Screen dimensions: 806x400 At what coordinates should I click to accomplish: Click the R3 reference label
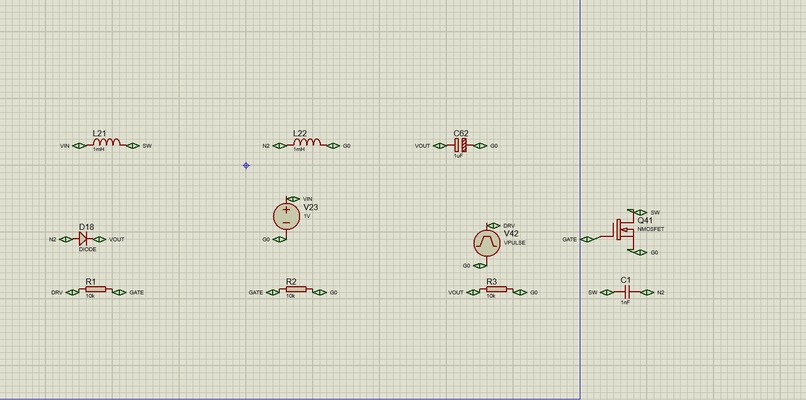(x=491, y=282)
